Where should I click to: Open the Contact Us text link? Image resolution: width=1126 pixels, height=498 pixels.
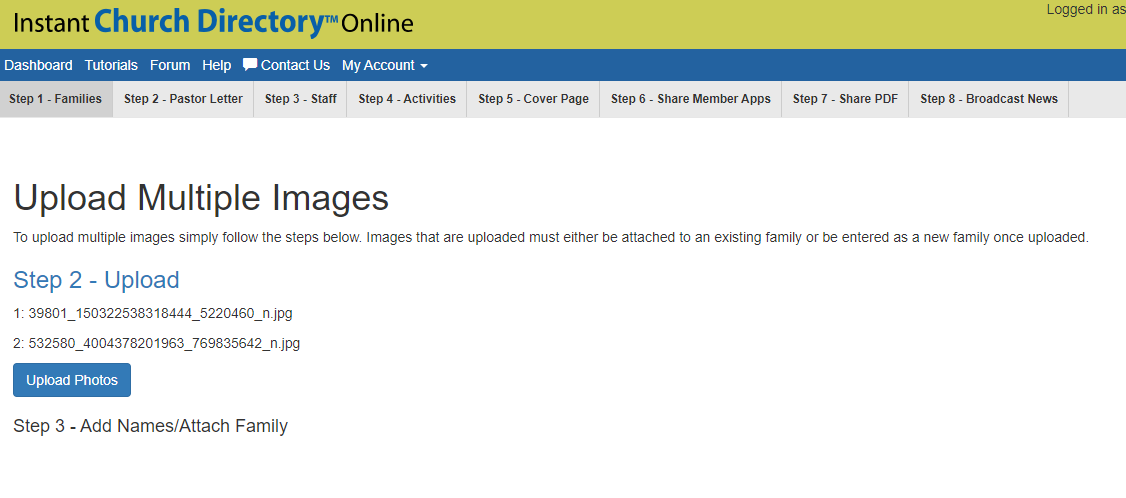tap(295, 65)
